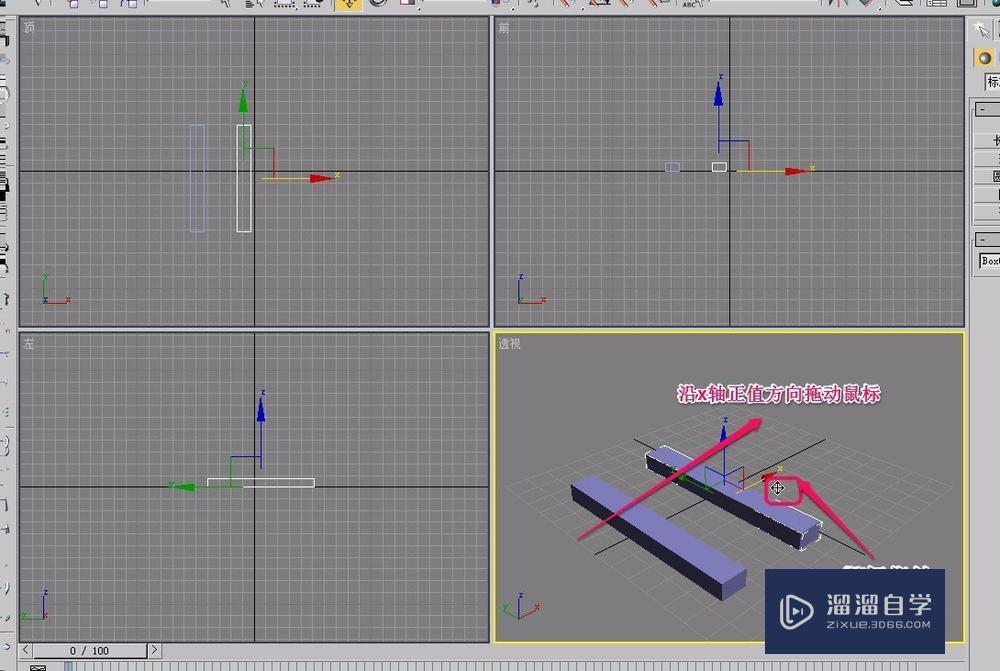Open the Select by Name dialog icon
The width and height of the screenshot is (1000, 671).
pyautogui.click(x=250, y=5)
